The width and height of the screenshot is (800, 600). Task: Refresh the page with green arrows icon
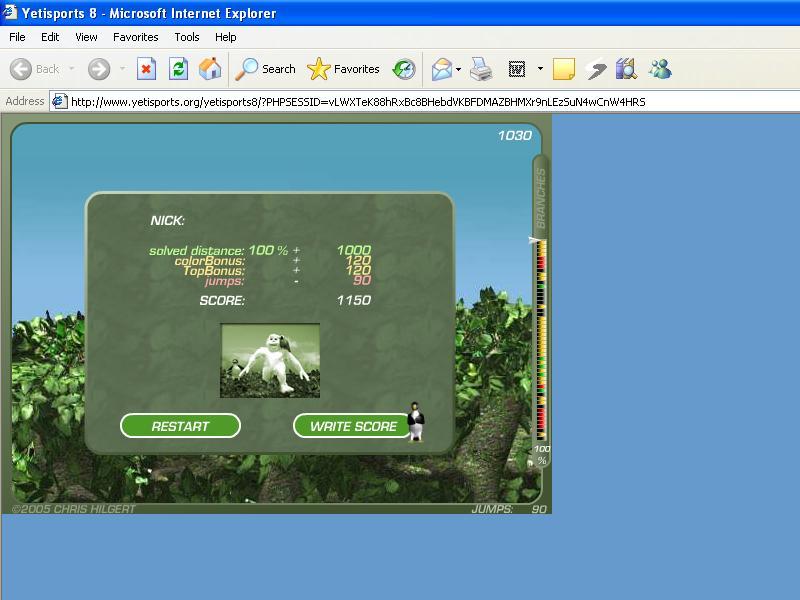click(x=179, y=69)
